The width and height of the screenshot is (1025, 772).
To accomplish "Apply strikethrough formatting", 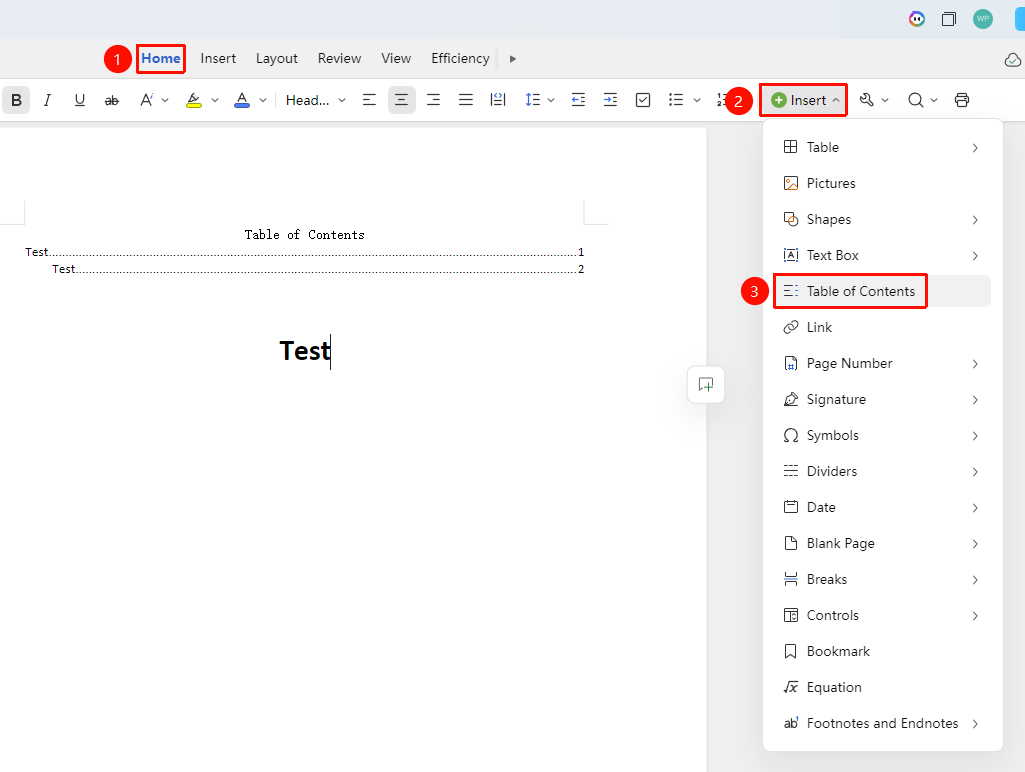I will tap(112, 100).
